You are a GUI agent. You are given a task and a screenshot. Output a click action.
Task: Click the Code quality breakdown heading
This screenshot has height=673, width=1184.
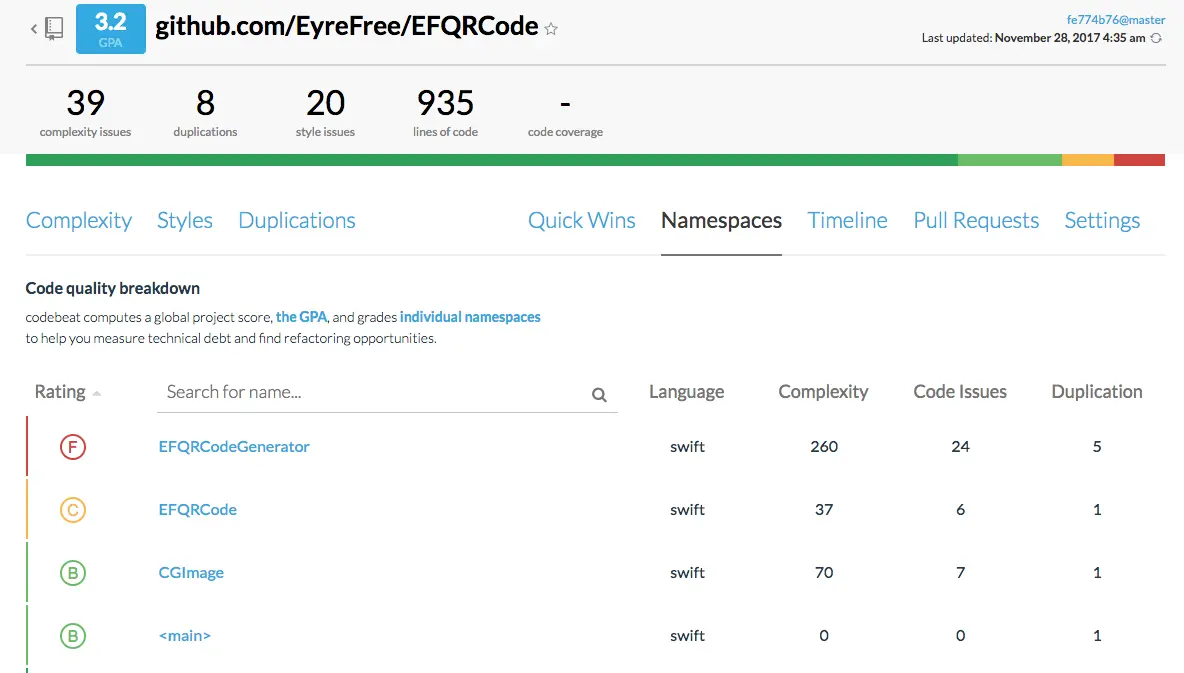coord(113,289)
